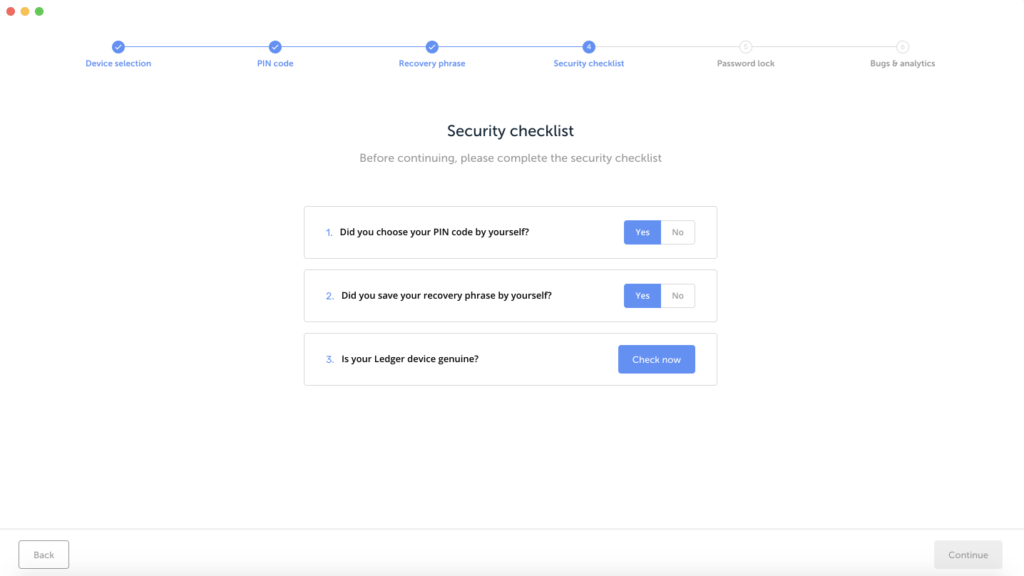Check now if Ledger device is genuine
This screenshot has height=576, width=1024.
(x=656, y=359)
